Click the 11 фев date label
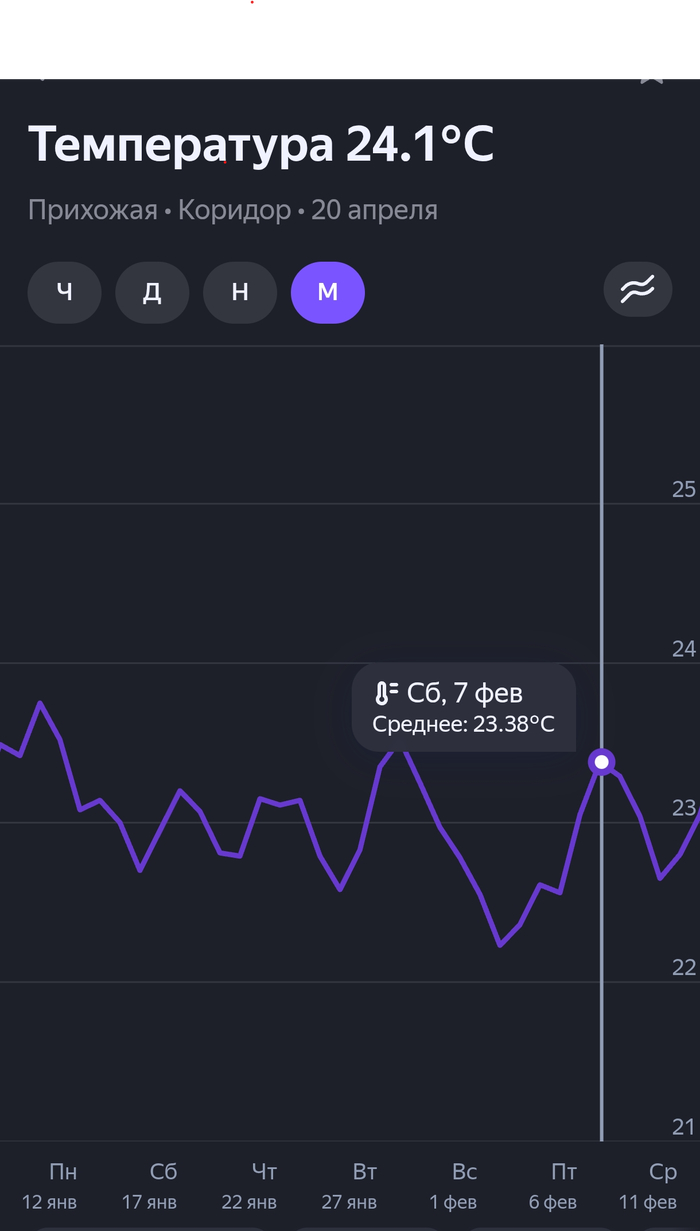Viewport: 700px width, 1231px height. click(x=648, y=1202)
